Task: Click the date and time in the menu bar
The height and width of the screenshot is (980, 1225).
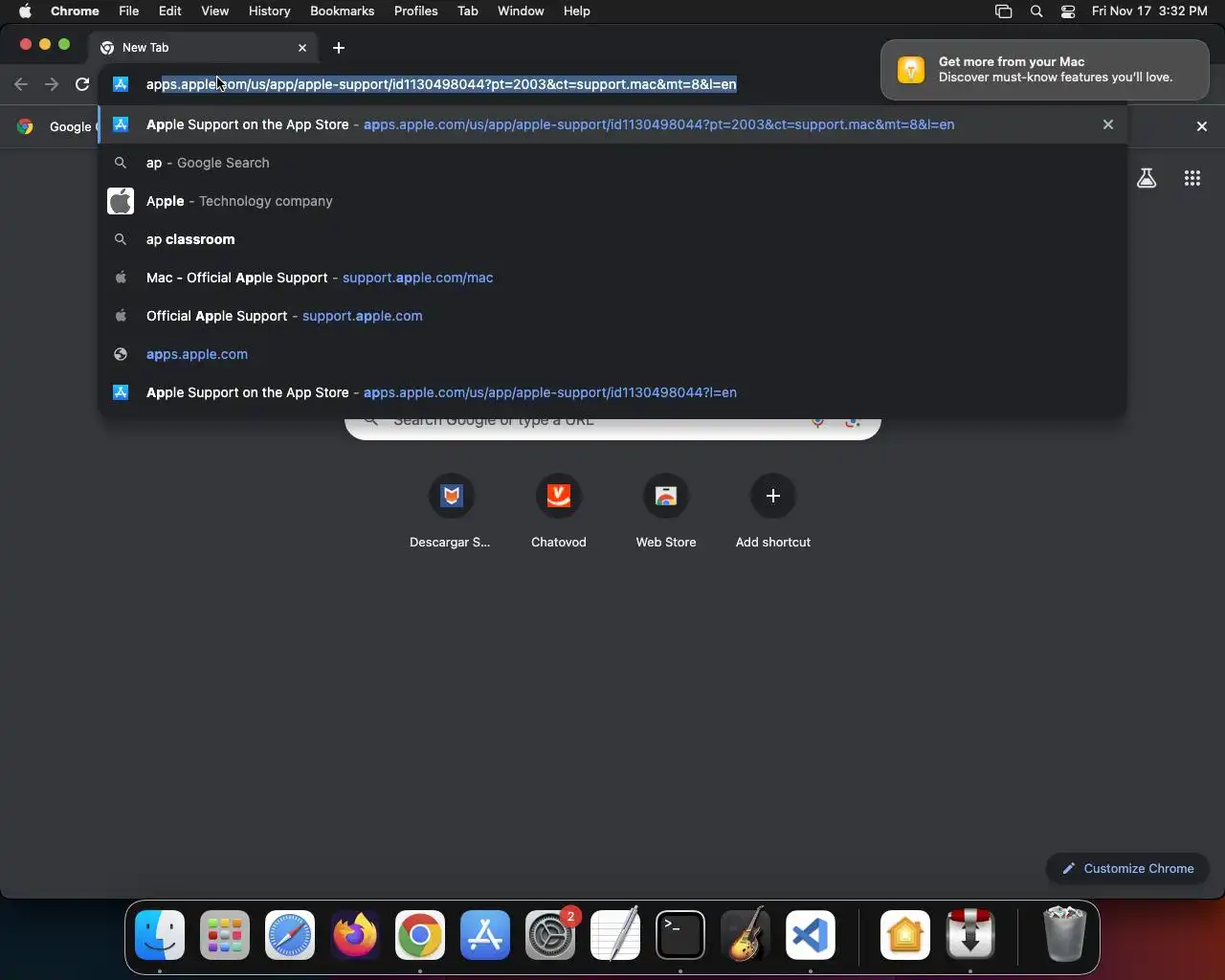Action: 1149,11
